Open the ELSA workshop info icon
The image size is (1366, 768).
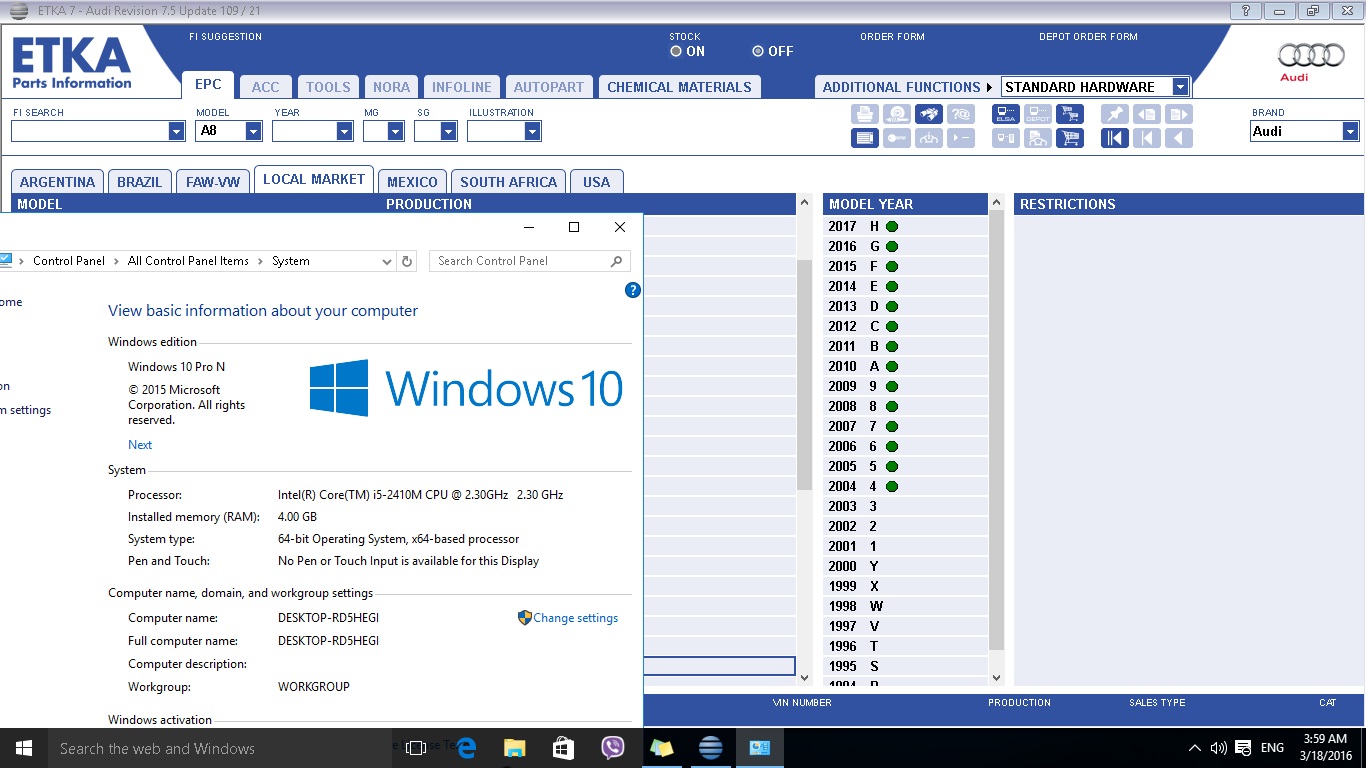click(1006, 115)
